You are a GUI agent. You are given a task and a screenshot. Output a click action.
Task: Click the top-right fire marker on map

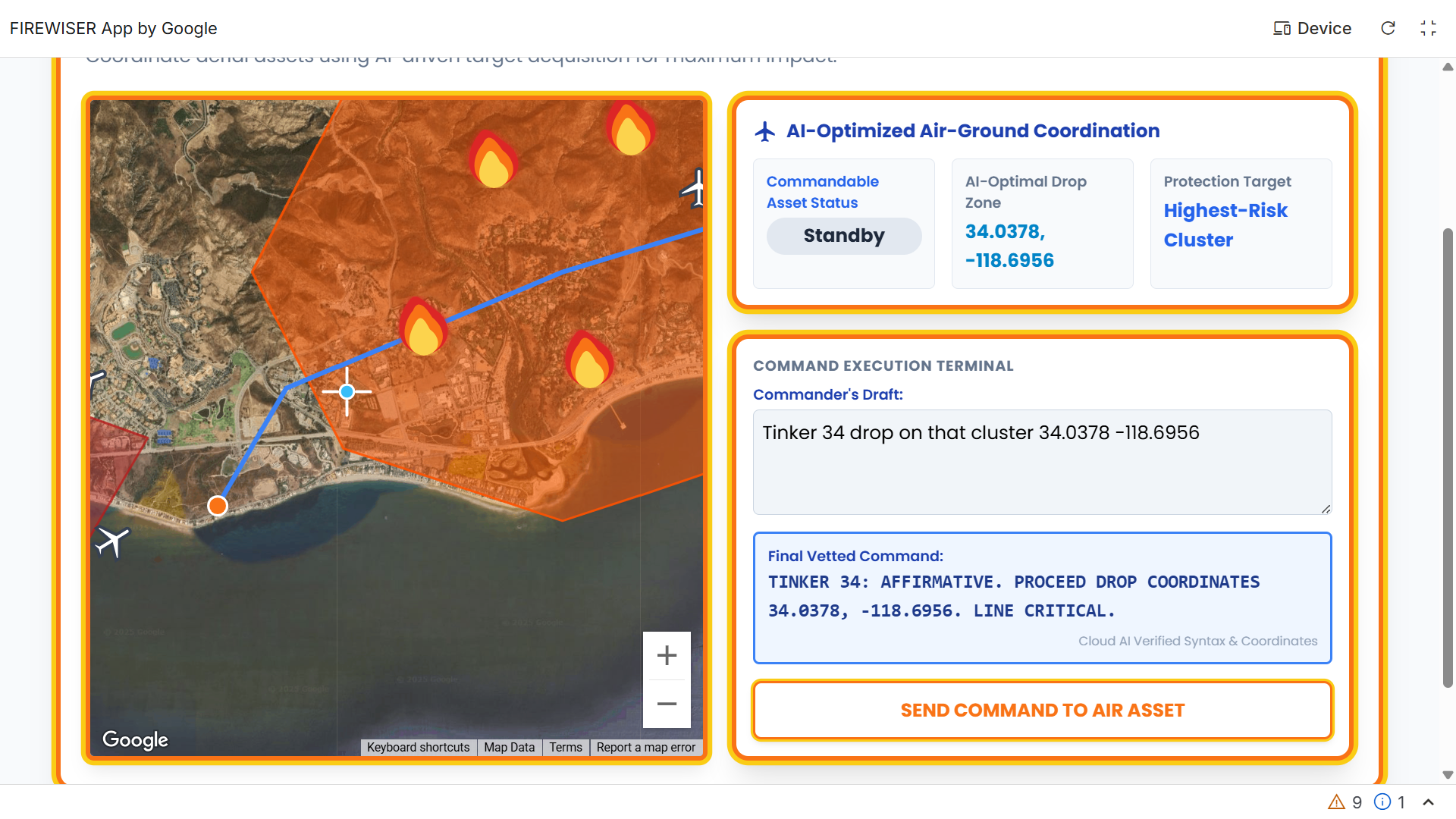pos(629,130)
